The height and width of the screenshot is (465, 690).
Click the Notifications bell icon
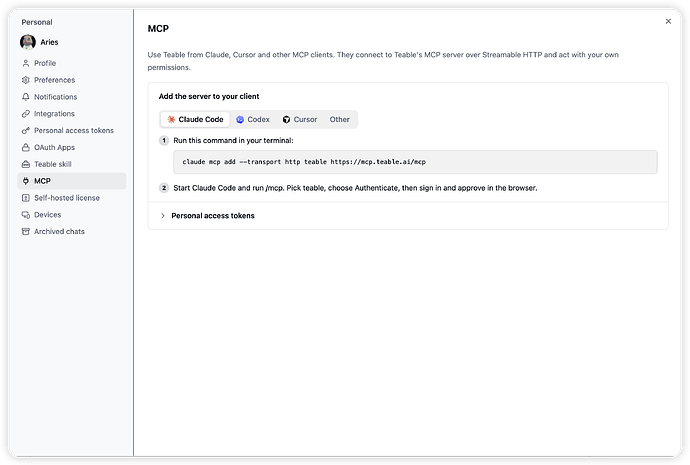(x=26, y=96)
